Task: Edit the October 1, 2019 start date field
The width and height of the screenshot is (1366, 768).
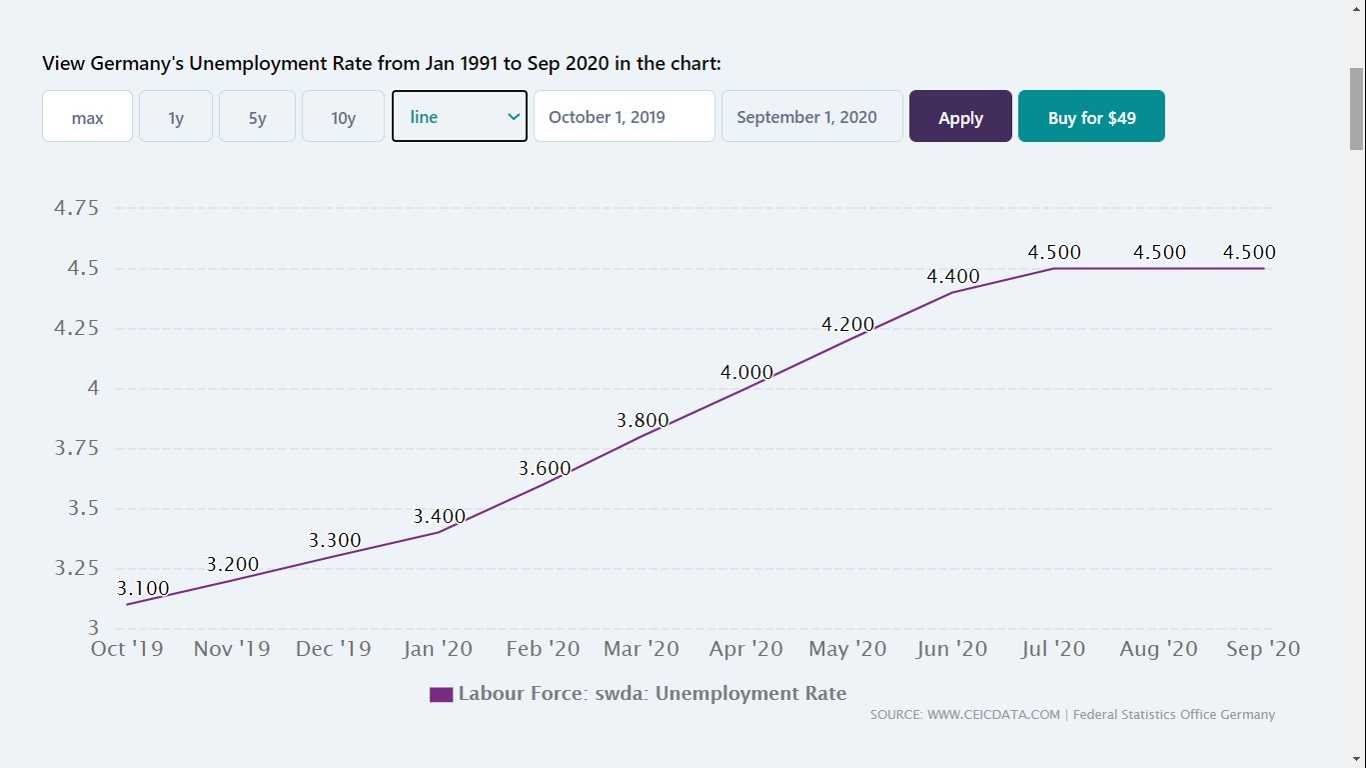Action: coord(624,116)
